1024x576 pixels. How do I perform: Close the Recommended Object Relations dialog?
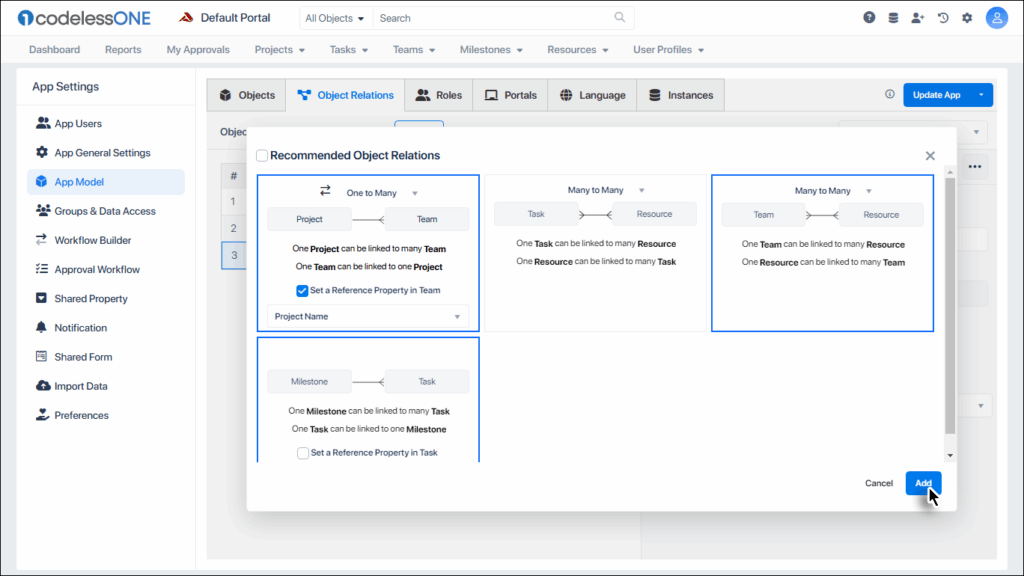[930, 156]
